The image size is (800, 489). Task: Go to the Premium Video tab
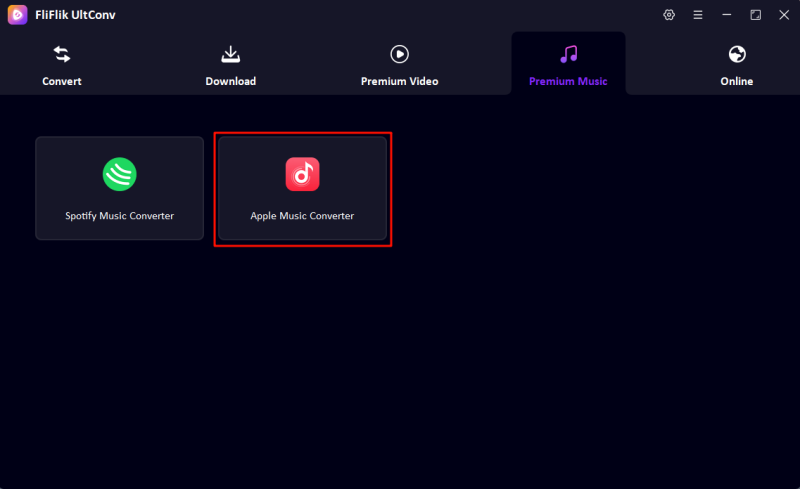tap(399, 65)
